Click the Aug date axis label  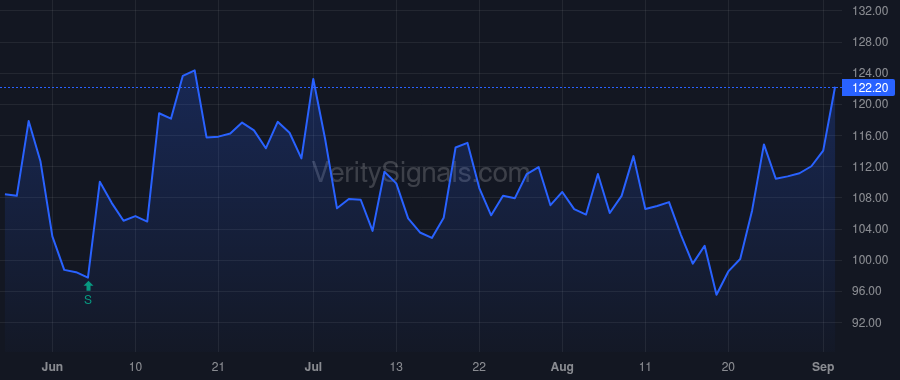pos(562,367)
